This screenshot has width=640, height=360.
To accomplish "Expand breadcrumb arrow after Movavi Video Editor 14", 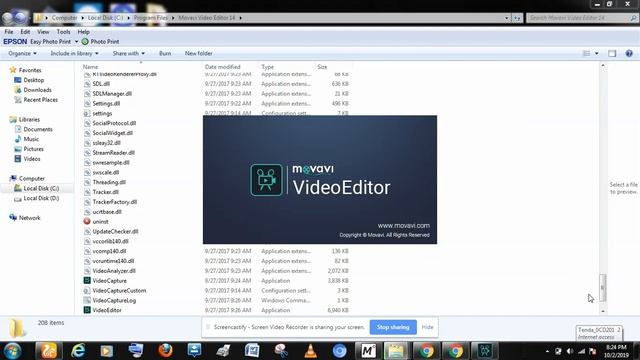I will (240, 18).
